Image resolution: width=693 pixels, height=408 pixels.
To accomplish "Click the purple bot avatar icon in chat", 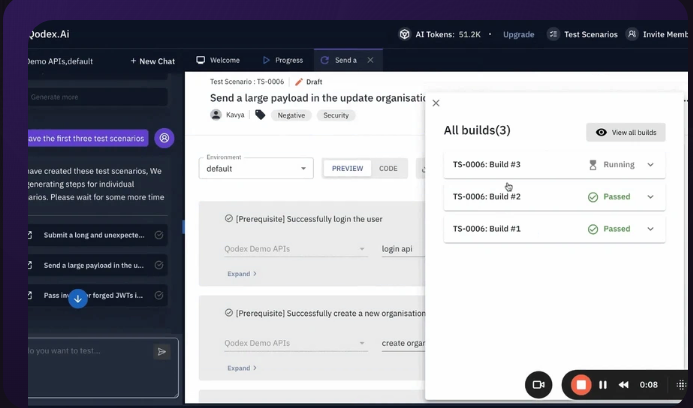I will [165, 138].
